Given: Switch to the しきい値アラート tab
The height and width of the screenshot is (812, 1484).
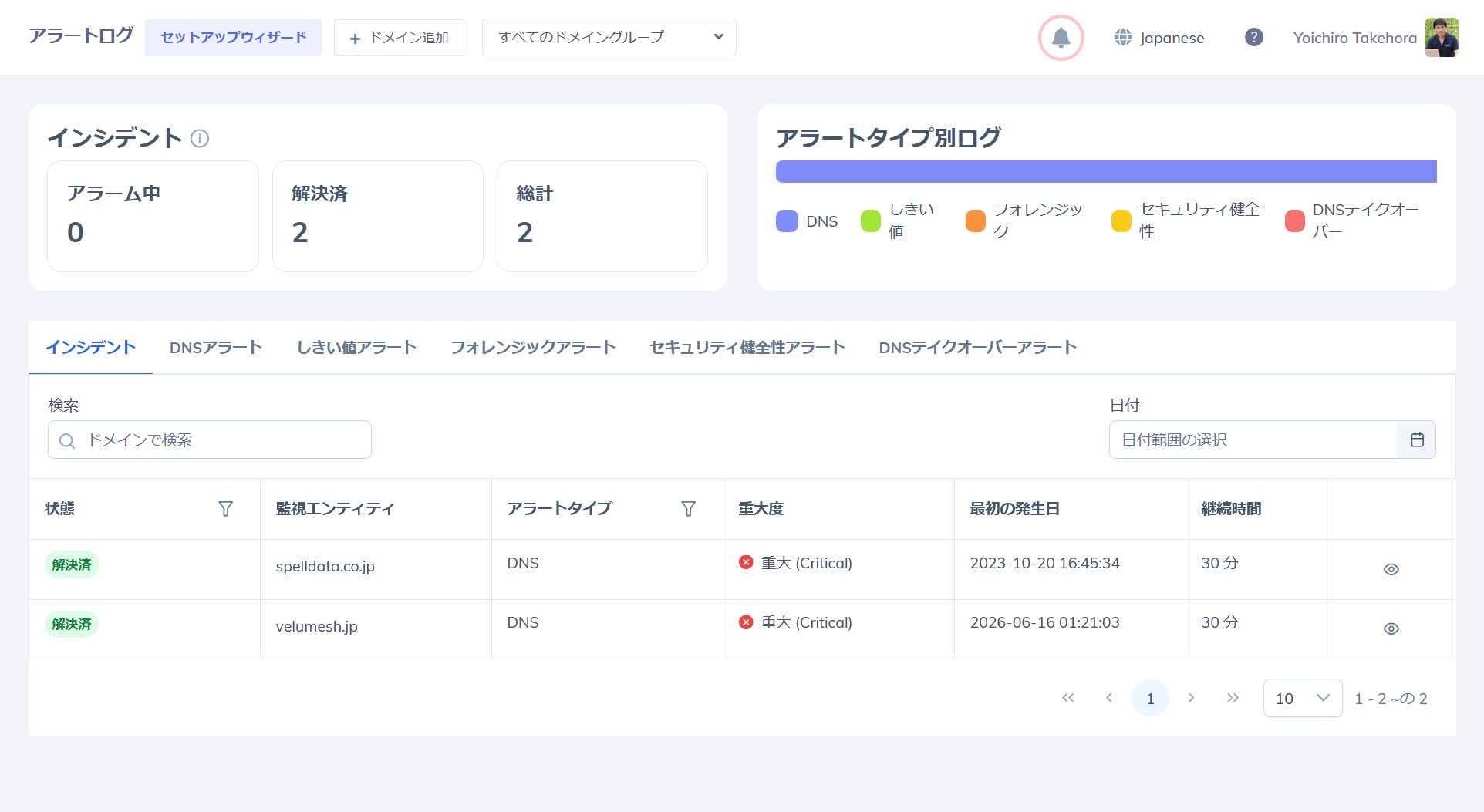Looking at the screenshot, I should (356, 348).
